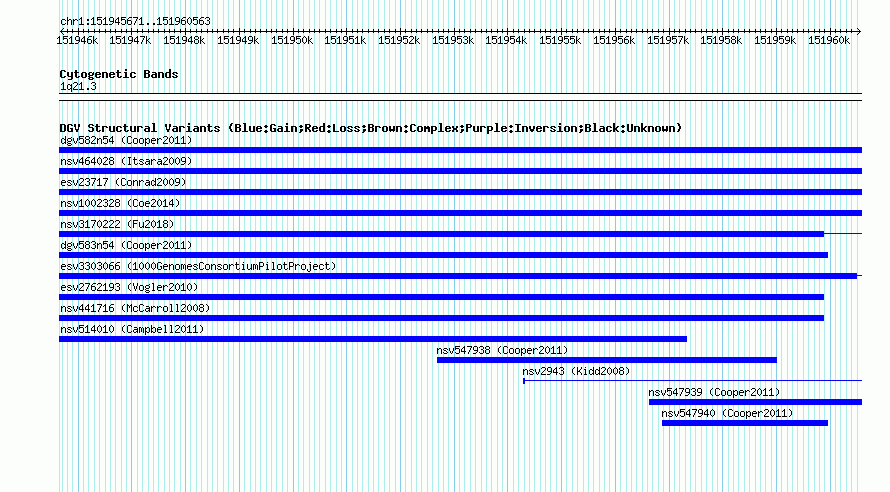
Task: Open the nsv3170222 (Fu2018) variant label
Action: point(117,224)
